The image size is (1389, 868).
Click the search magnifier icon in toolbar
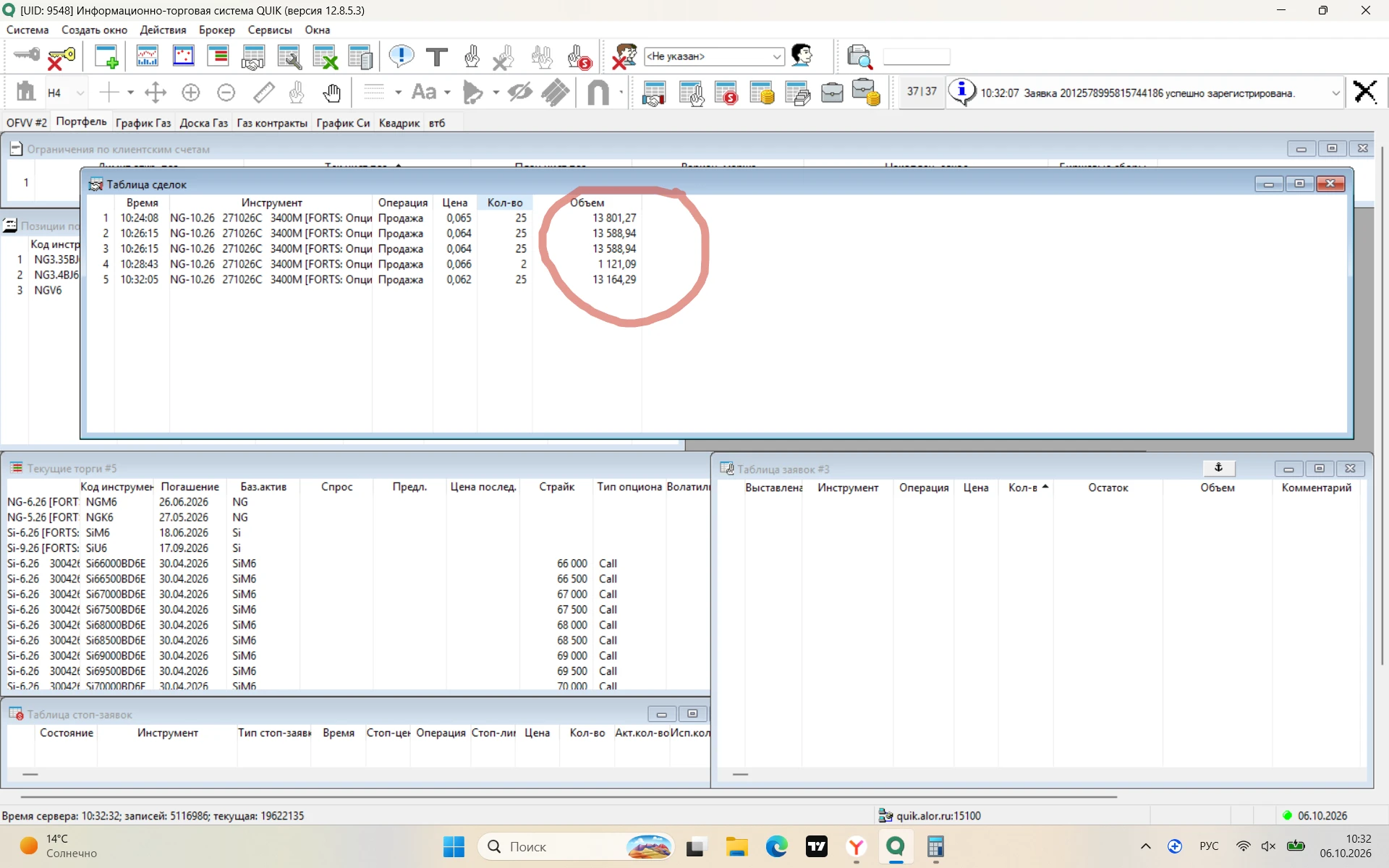click(859, 56)
